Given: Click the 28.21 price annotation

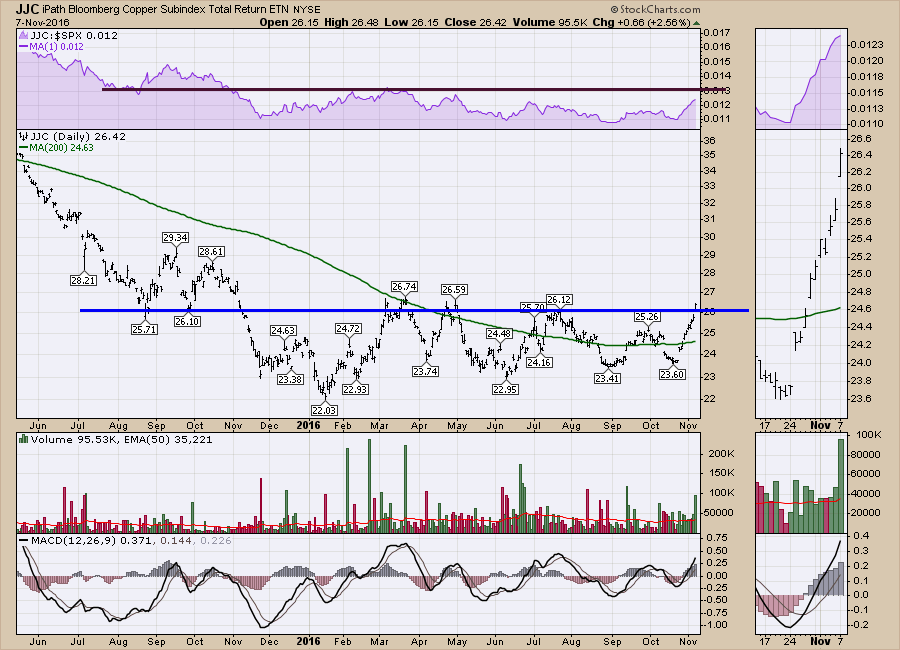Looking at the screenshot, I should [x=83, y=282].
